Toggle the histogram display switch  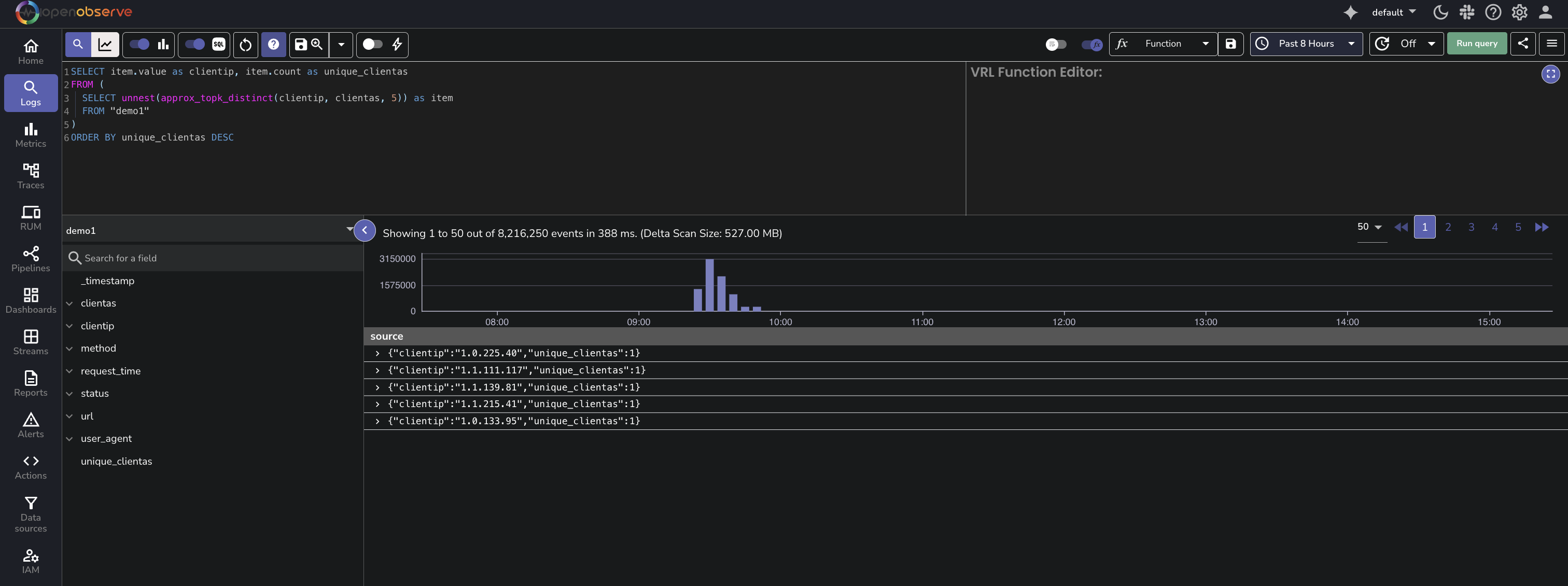pos(139,45)
